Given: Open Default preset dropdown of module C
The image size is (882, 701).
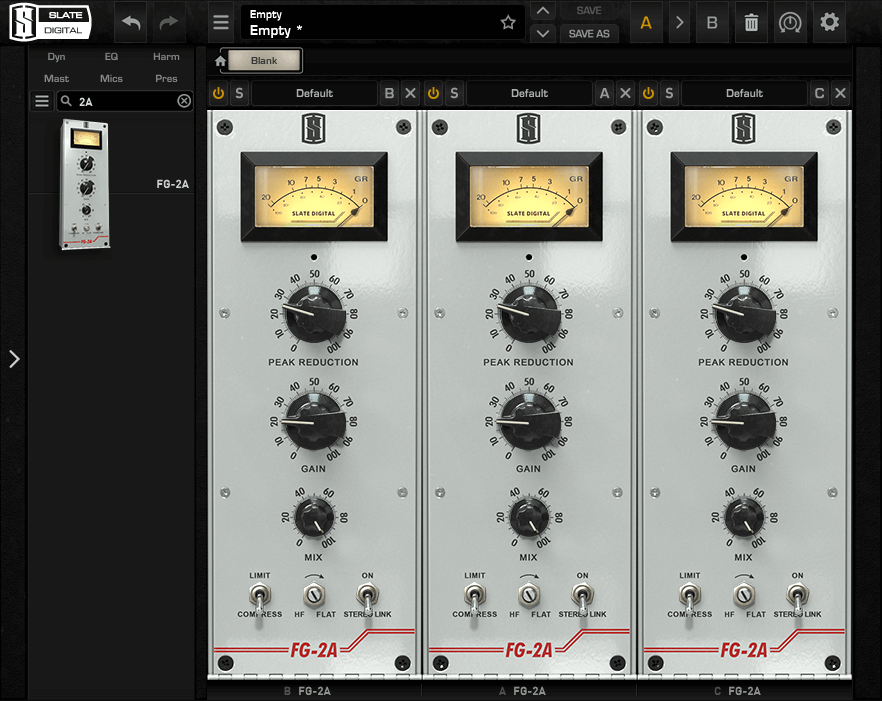Looking at the screenshot, I should point(744,93).
